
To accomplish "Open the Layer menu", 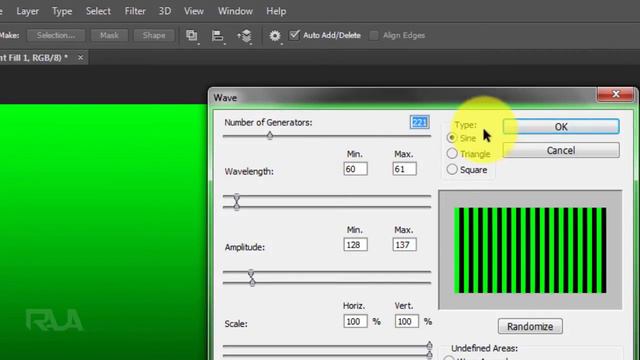I will coord(27,11).
